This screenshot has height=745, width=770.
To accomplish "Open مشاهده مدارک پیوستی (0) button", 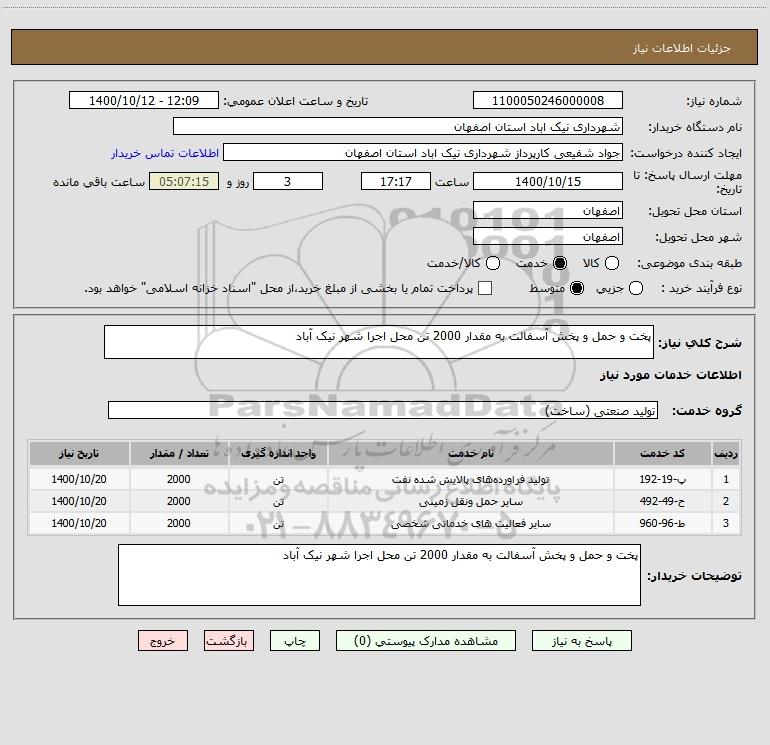I will click(x=426, y=641).
